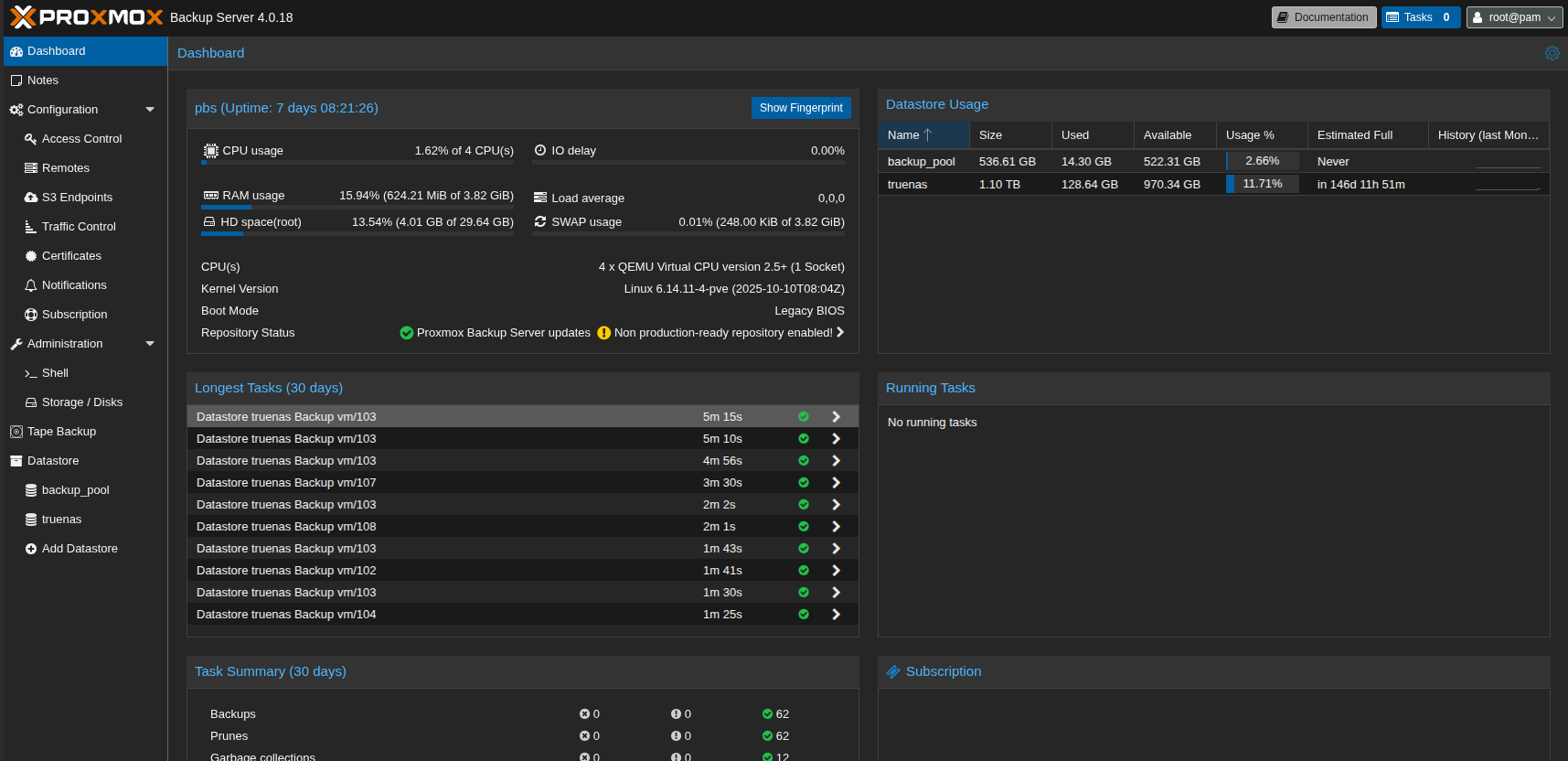This screenshot has width=1568, height=761.
Task: Select the backup_pool datastore in sidebar
Action: point(75,490)
